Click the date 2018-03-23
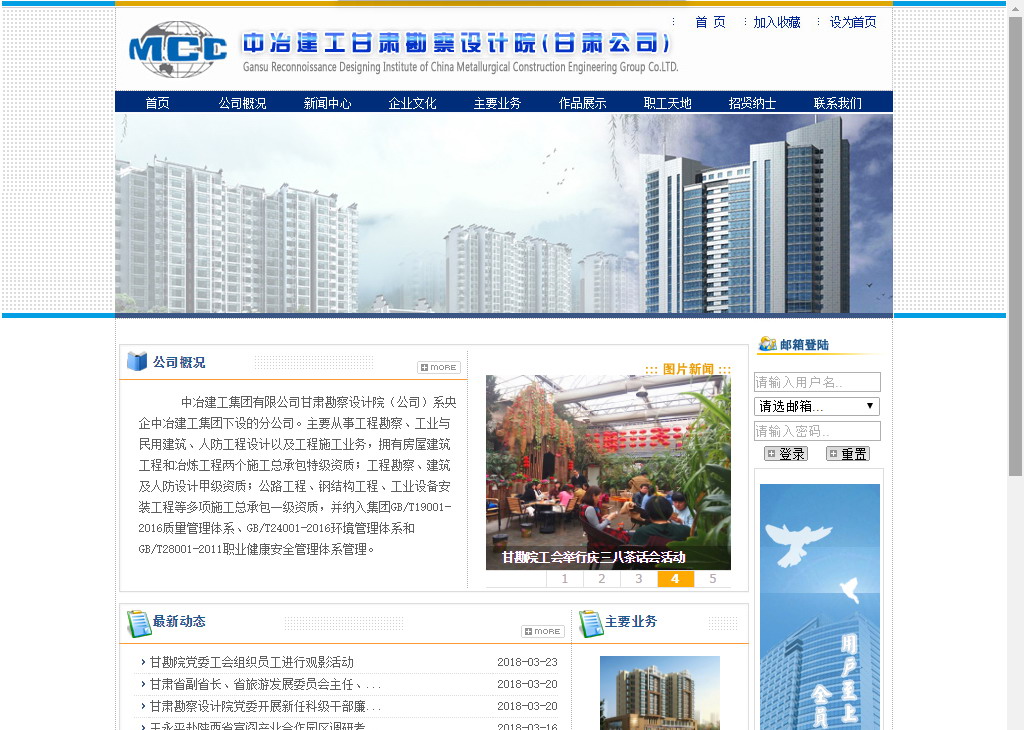Viewport: 1024px width, 730px height. [527, 662]
